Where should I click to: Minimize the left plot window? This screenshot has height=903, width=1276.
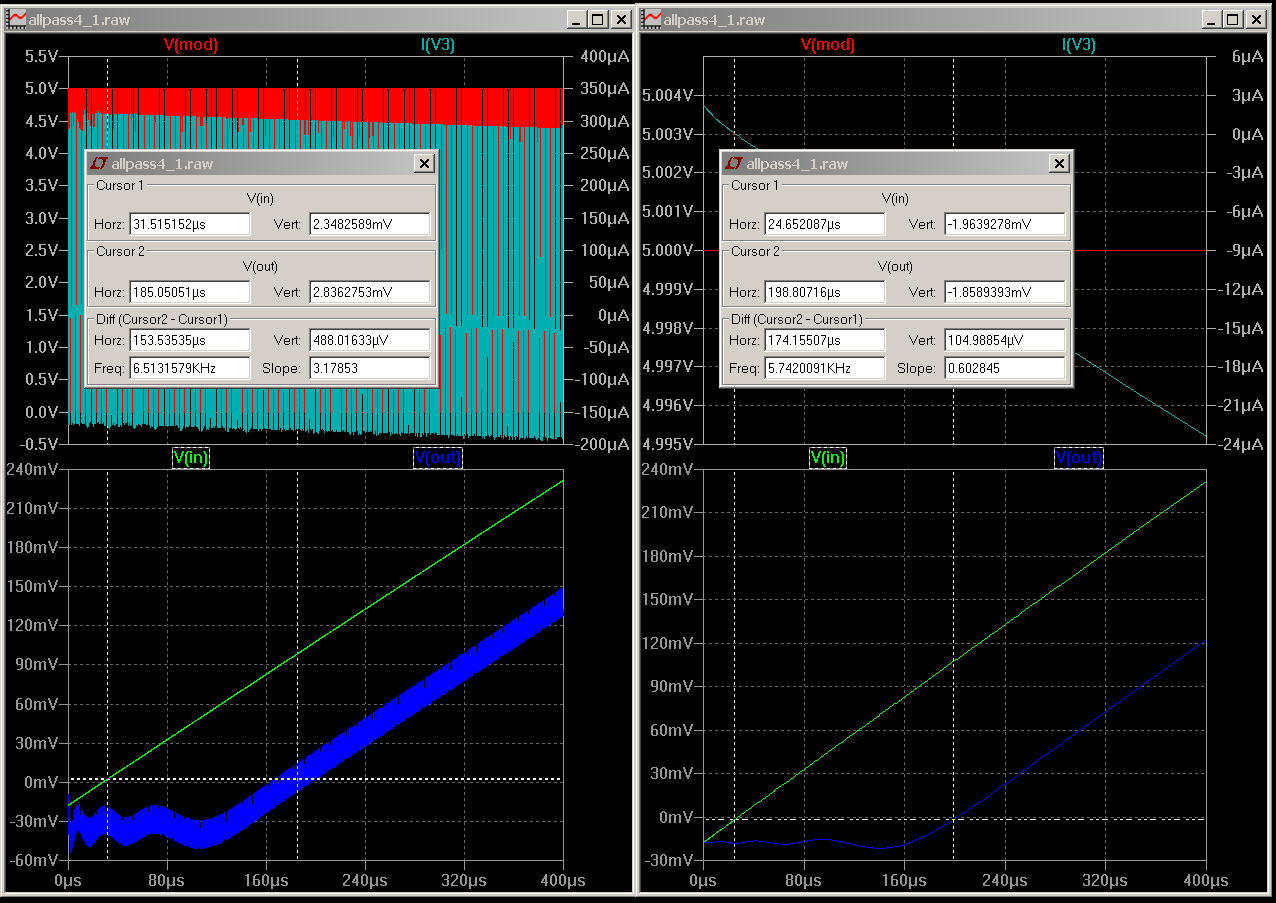[576, 19]
